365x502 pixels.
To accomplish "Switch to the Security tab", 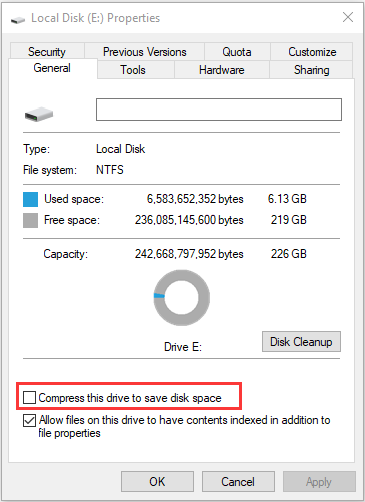I will tap(47, 52).
